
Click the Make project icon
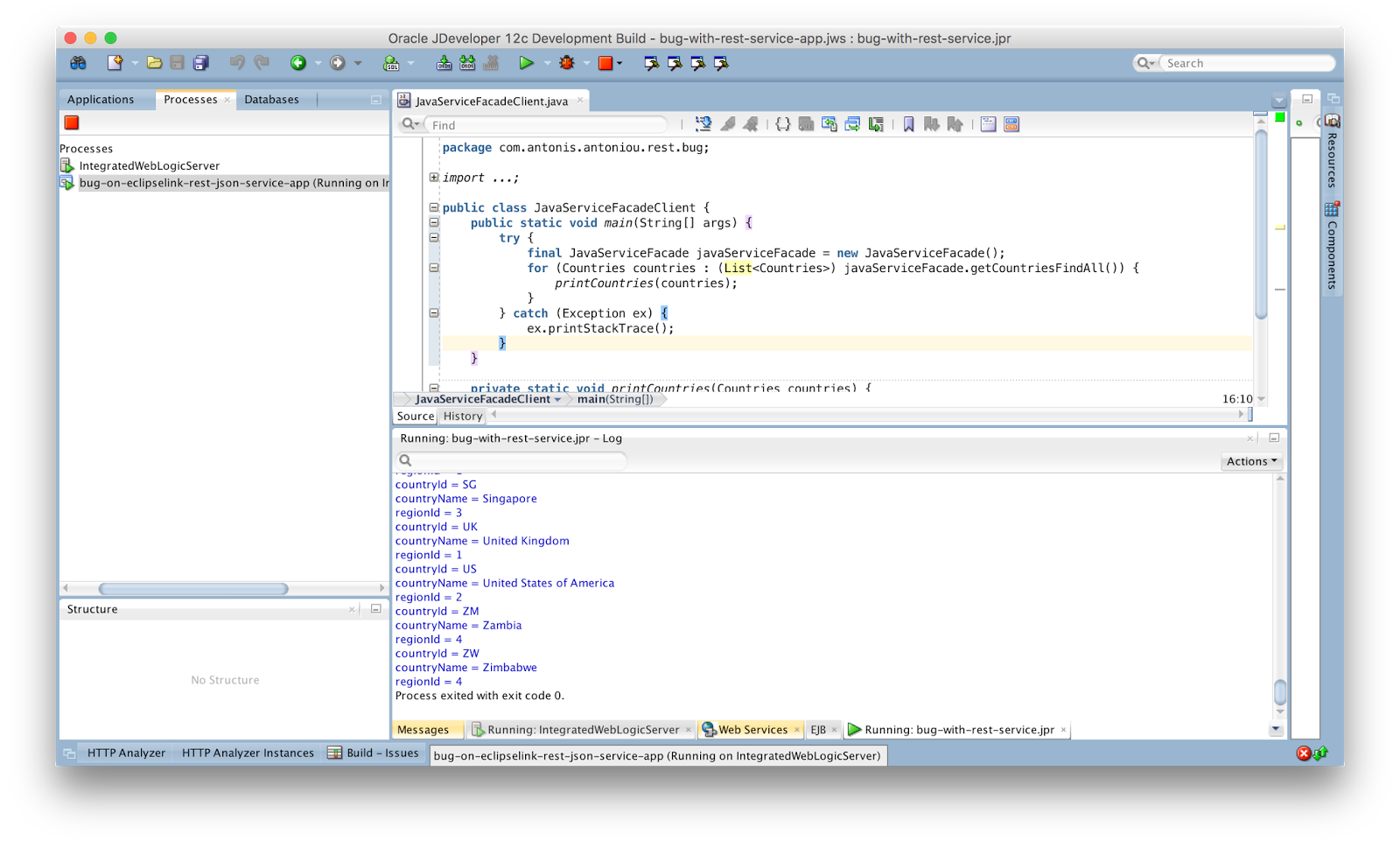pyautogui.click(x=444, y=63)
